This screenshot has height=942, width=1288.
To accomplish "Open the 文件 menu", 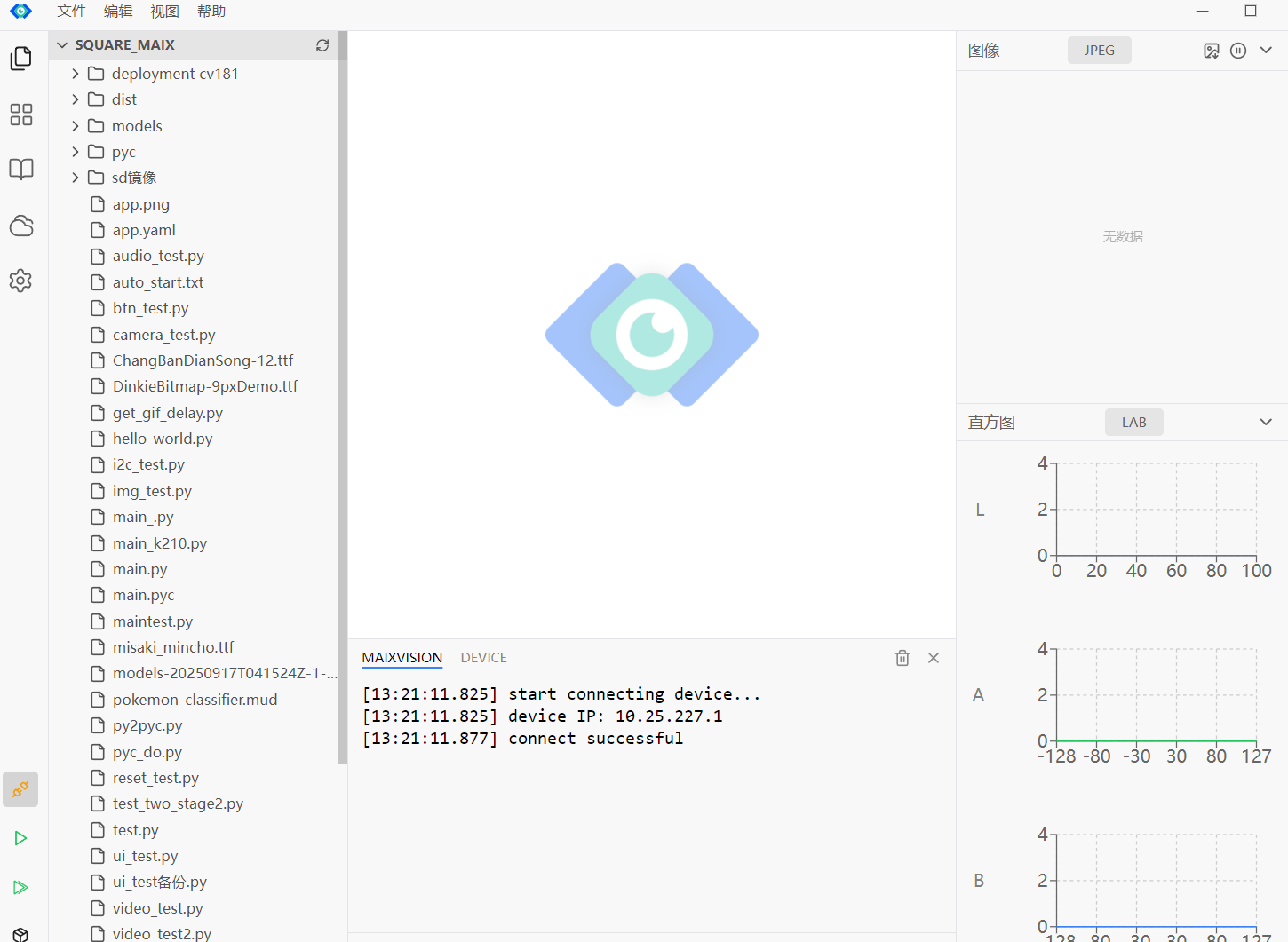I will pos(72,12).
